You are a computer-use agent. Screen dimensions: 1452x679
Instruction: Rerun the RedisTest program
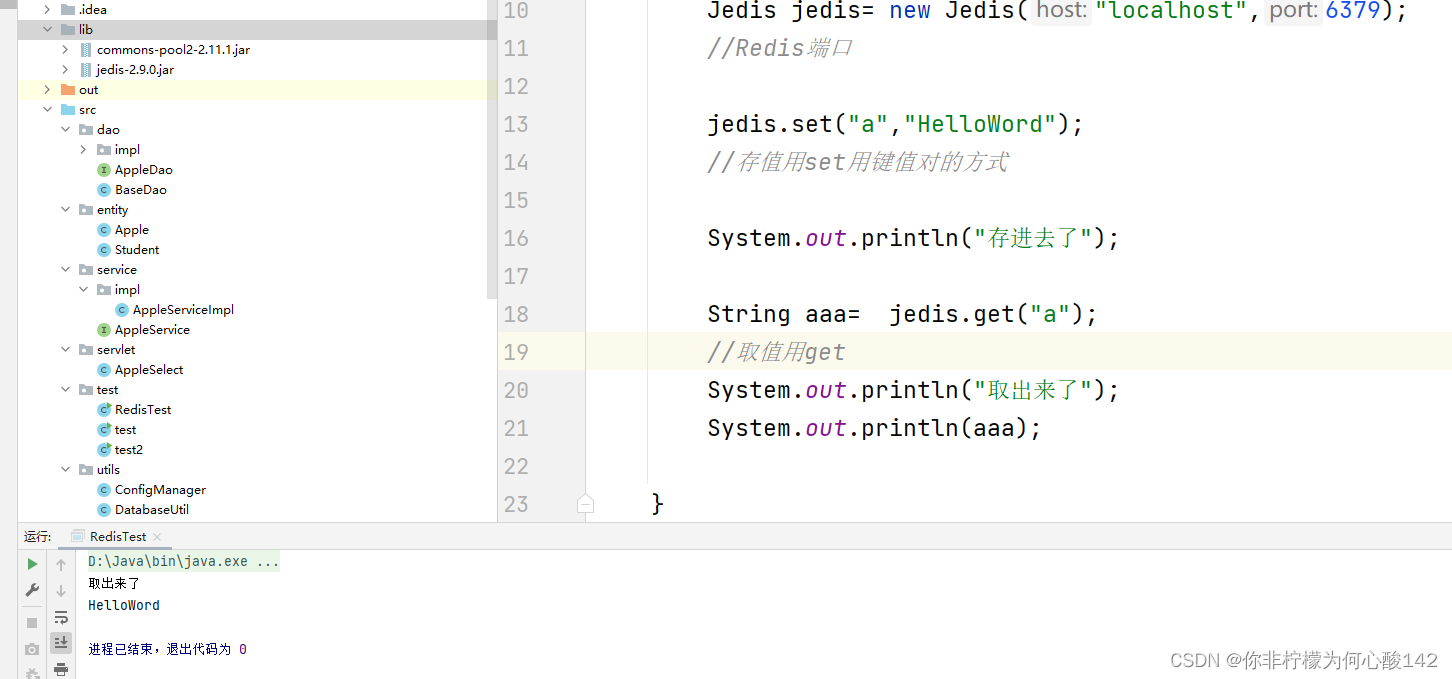33,564
